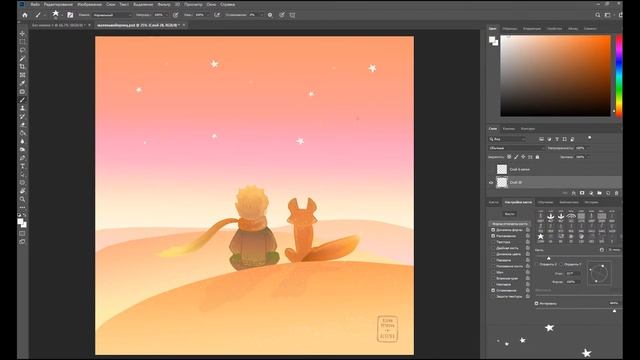Screen dimensions: 640x360
Task: Toggle the brush settings panel icon in options bar
Action: [x=70, y=15]
